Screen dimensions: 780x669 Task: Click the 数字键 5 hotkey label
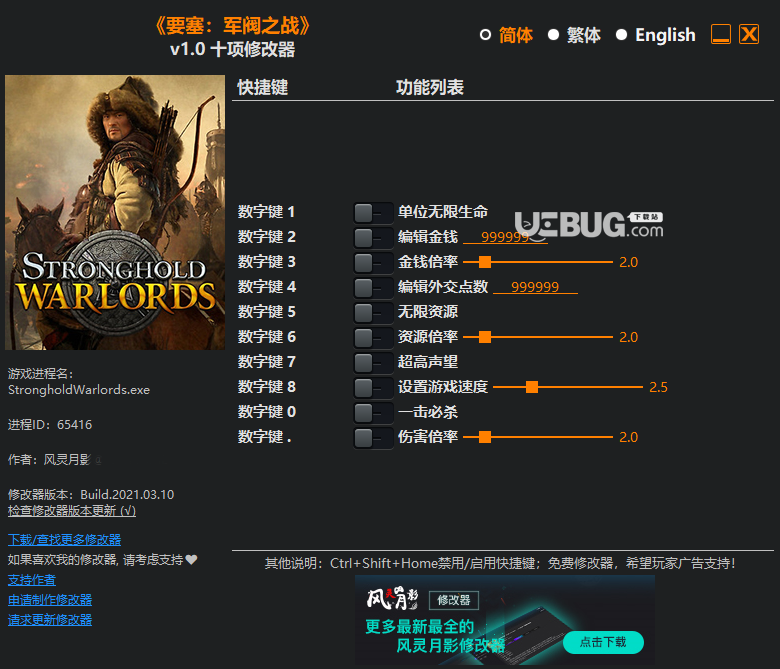[x=266, y=312]
